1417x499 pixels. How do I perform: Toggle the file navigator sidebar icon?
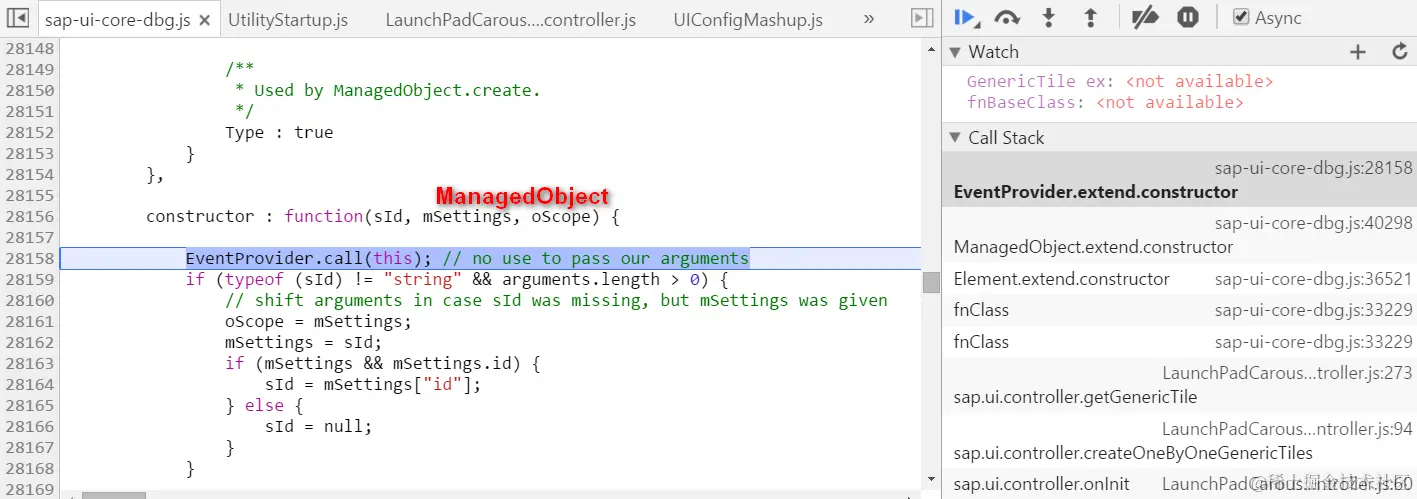click(x=17, y=19)
